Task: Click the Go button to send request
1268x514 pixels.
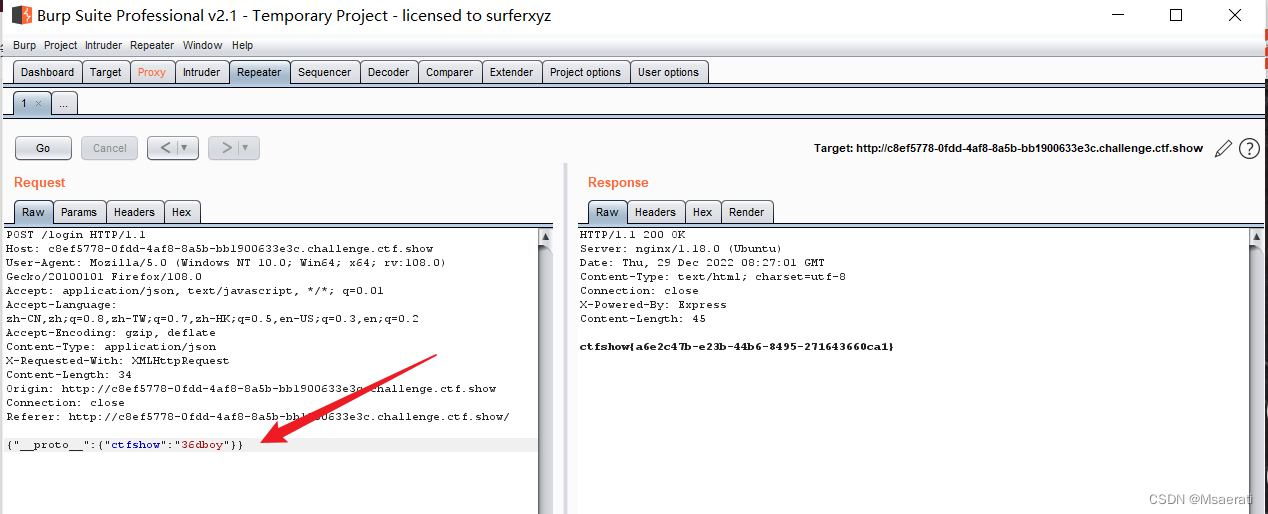Action: click(x=43, y=148)
